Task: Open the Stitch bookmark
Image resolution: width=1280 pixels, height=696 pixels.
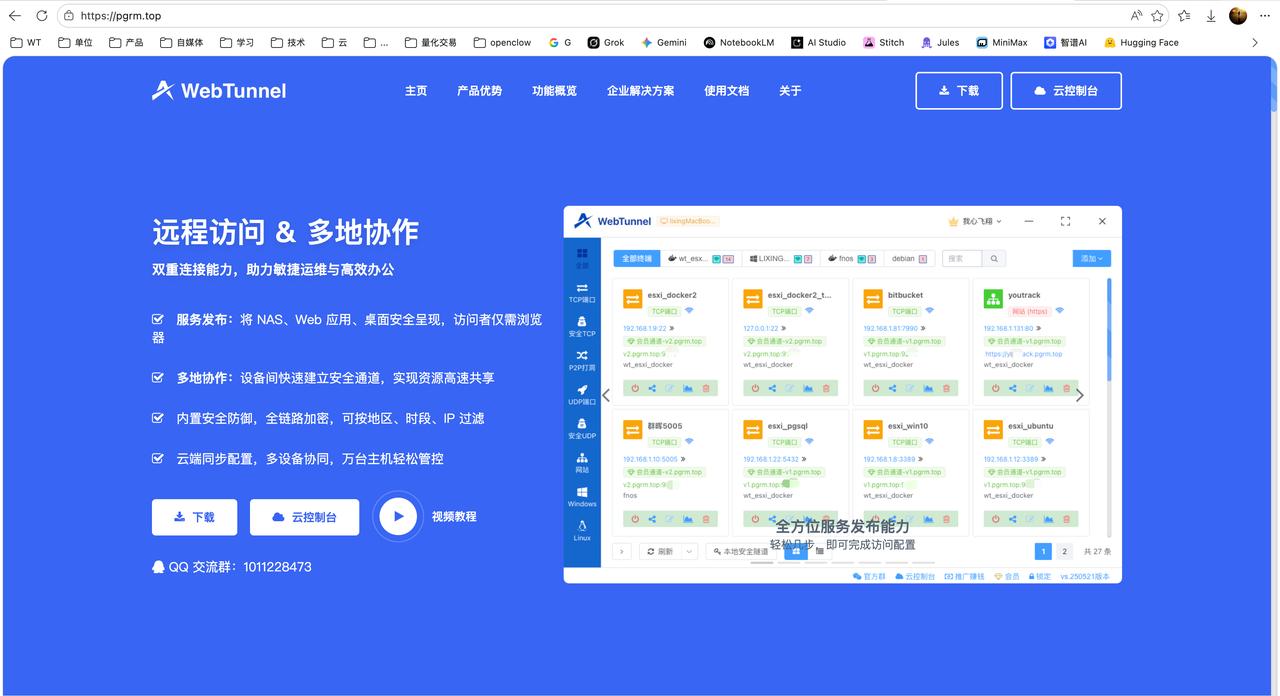Action: coord(884,42)
